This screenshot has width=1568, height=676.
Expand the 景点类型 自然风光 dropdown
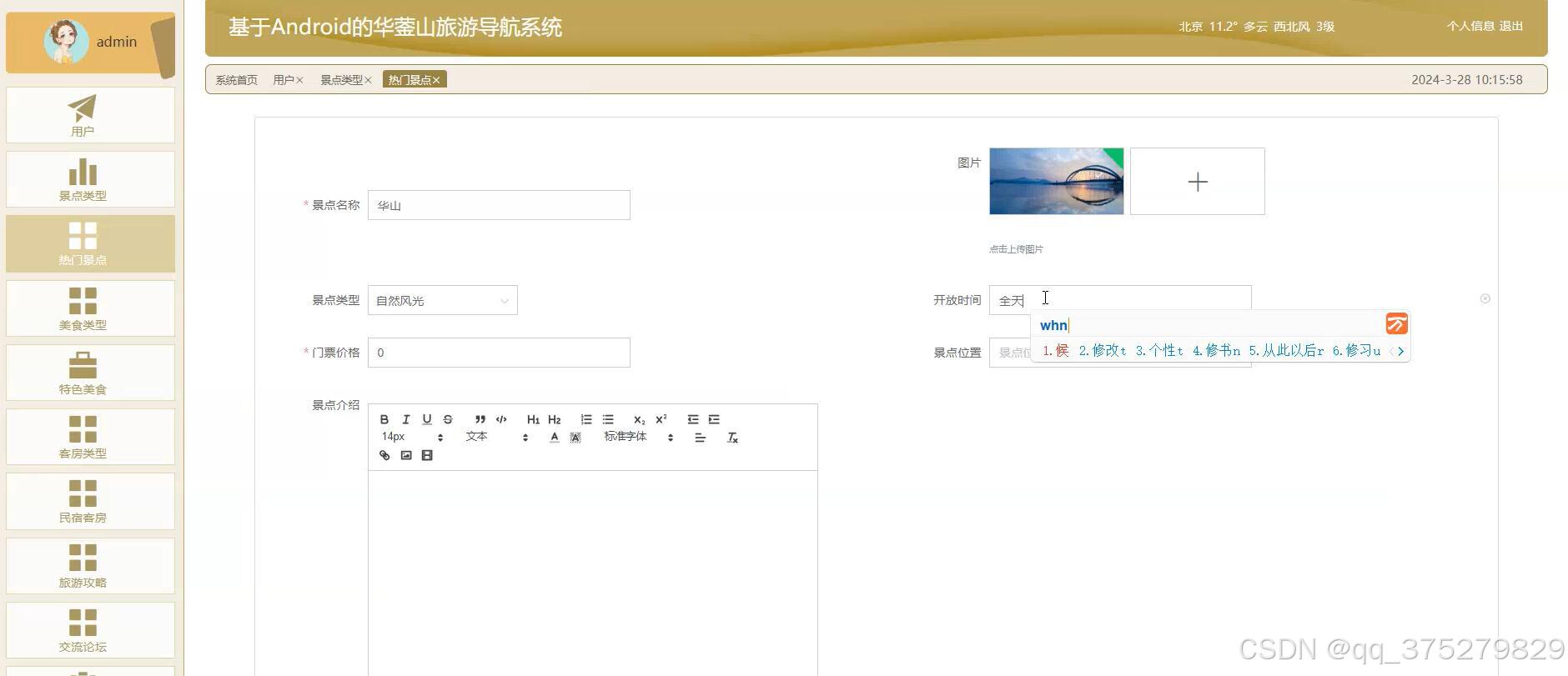pyautogui.click(x=443, y=300)
